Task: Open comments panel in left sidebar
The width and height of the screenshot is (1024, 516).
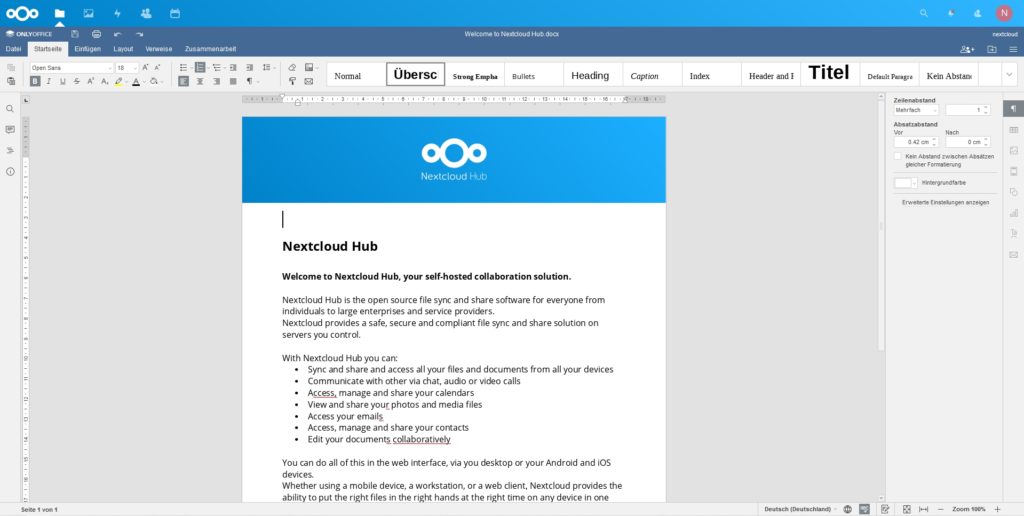Action: (10, 130)
